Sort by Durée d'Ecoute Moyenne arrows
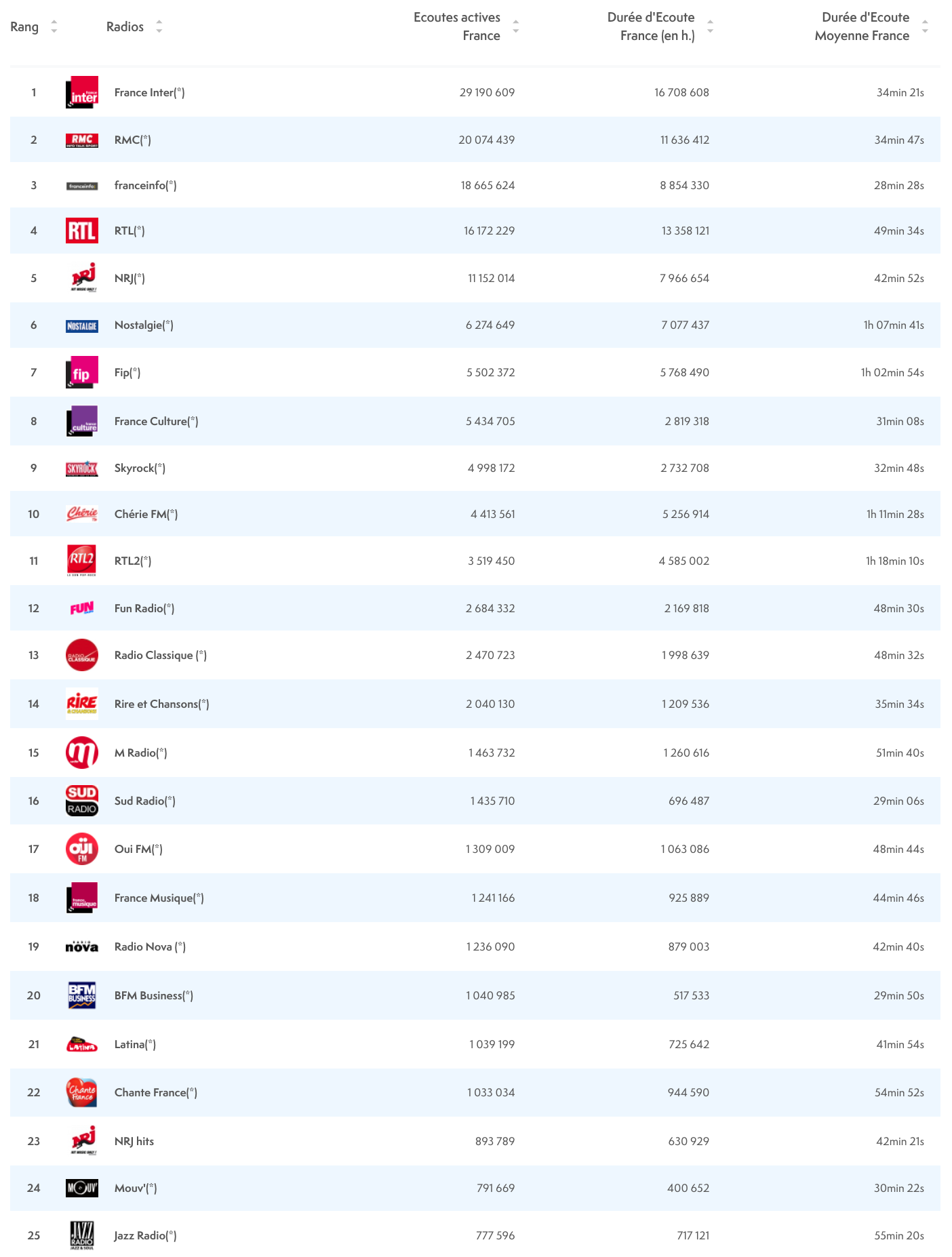This screenshot has width=952, height=1257. (925, 26)
